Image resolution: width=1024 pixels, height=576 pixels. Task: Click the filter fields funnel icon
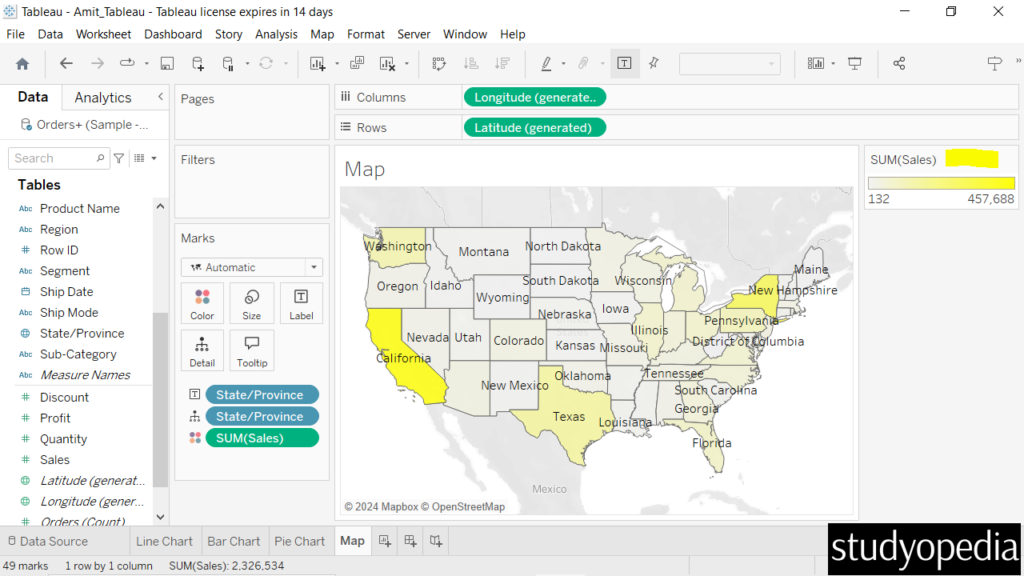pos(119,158)
